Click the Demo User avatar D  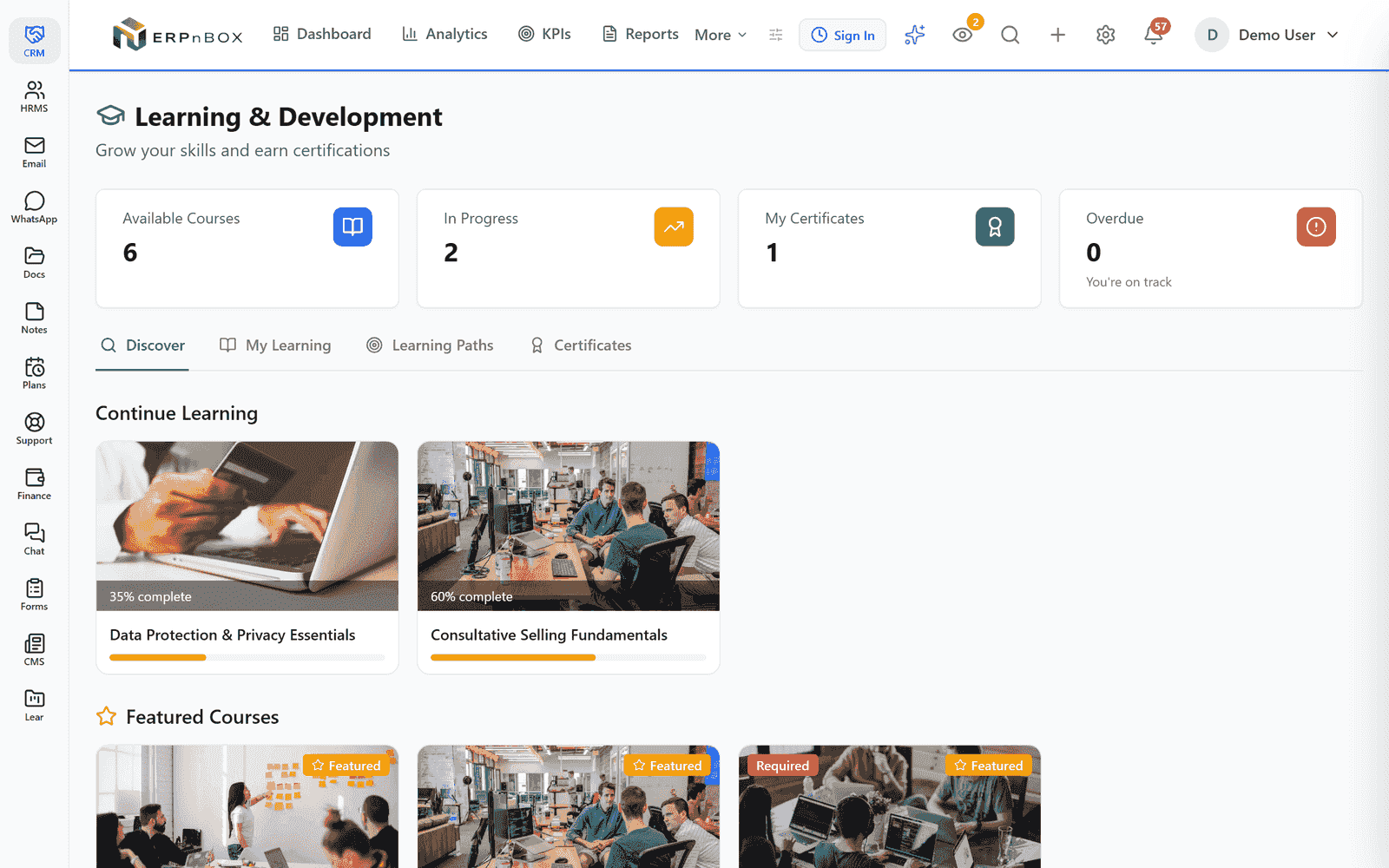pos(1212,35)
